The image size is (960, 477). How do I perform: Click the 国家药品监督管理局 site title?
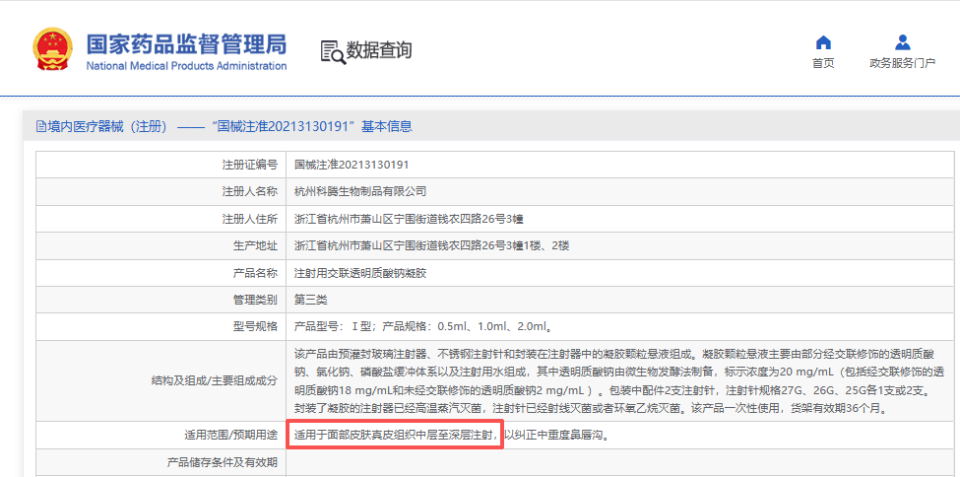[x=186, y=44]
